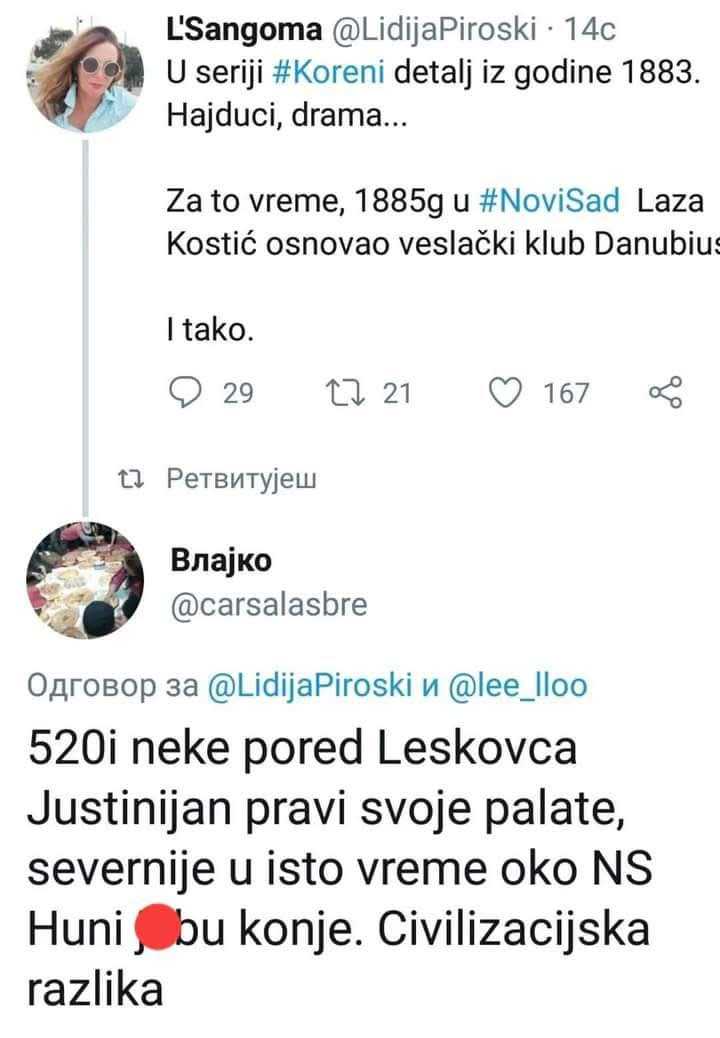The height and width of the screenshot is (1038, 720).
Task: Open the @lee_lloo mention link
Action: 518,685
